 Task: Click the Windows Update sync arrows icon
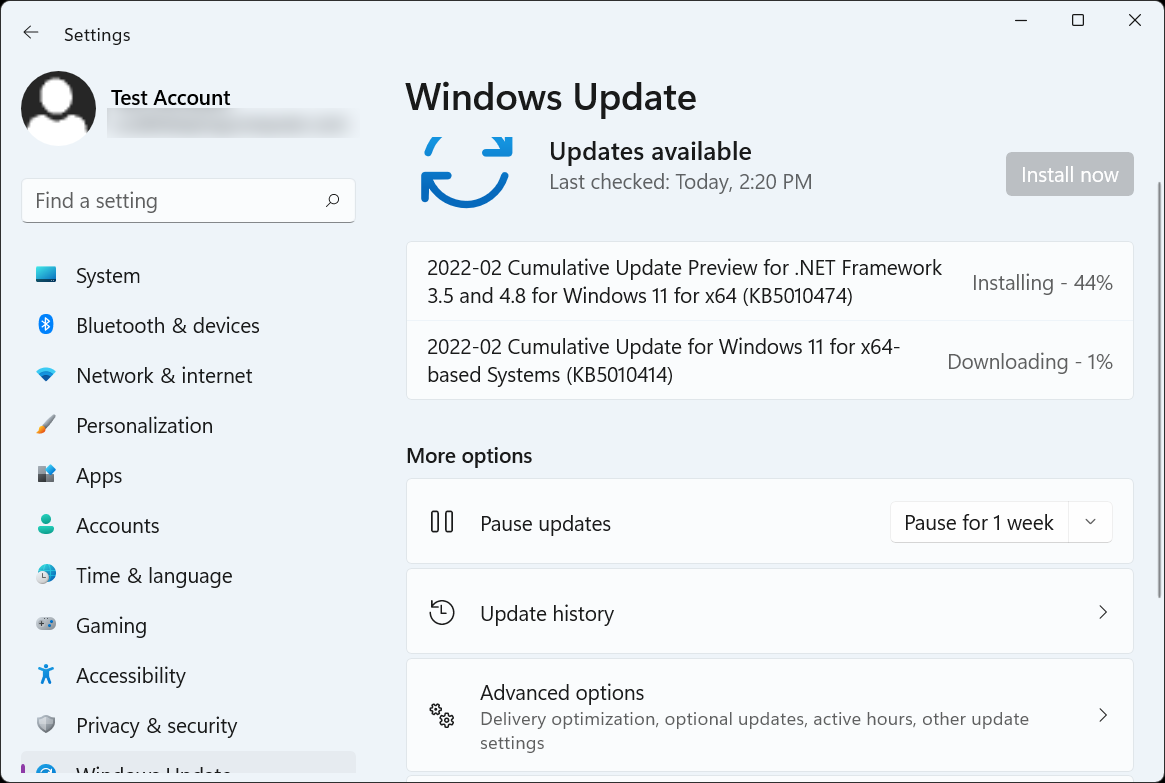[x=467, y=172]
